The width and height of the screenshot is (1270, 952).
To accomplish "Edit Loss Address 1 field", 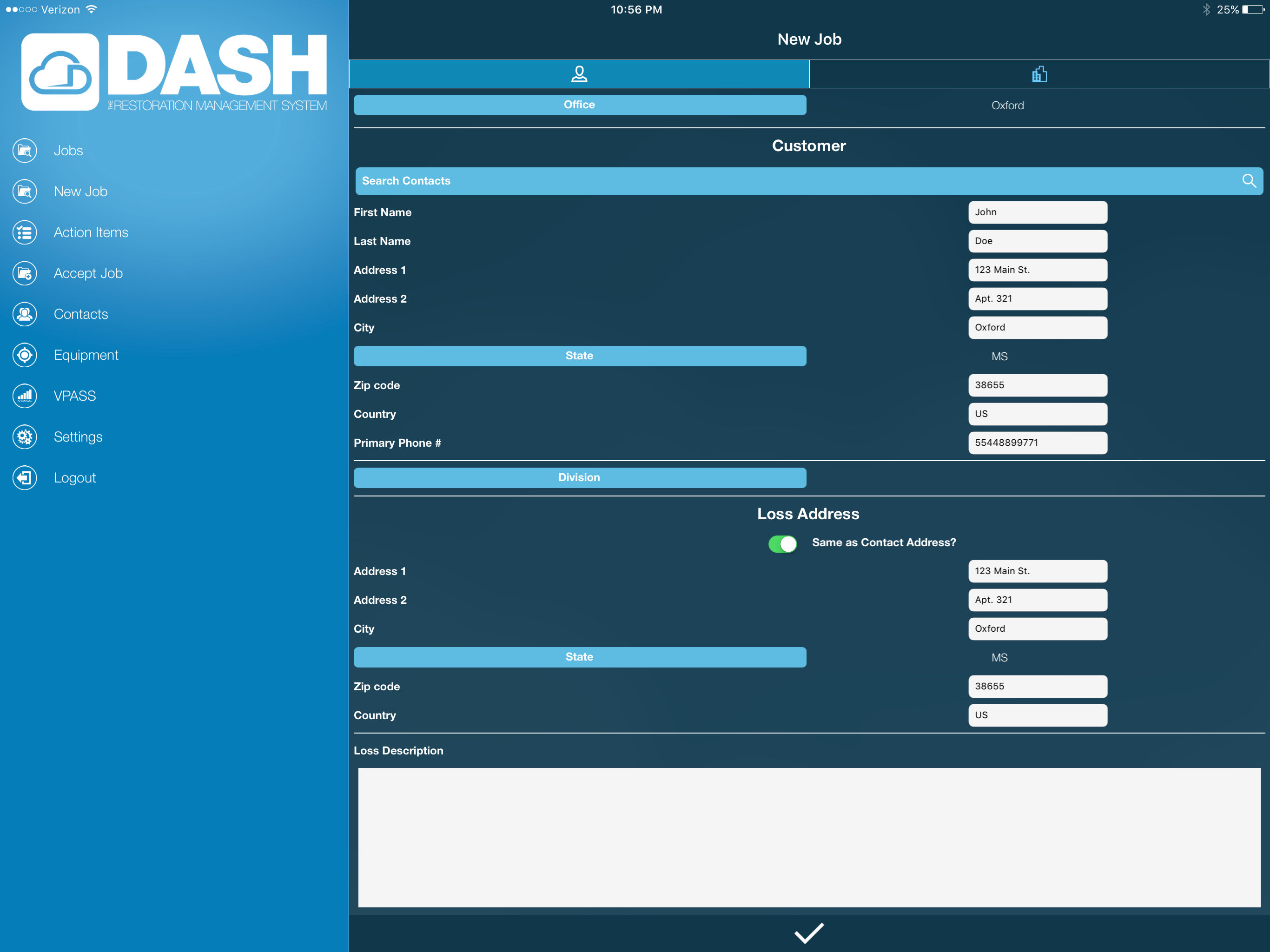I will pos(1038,571).
